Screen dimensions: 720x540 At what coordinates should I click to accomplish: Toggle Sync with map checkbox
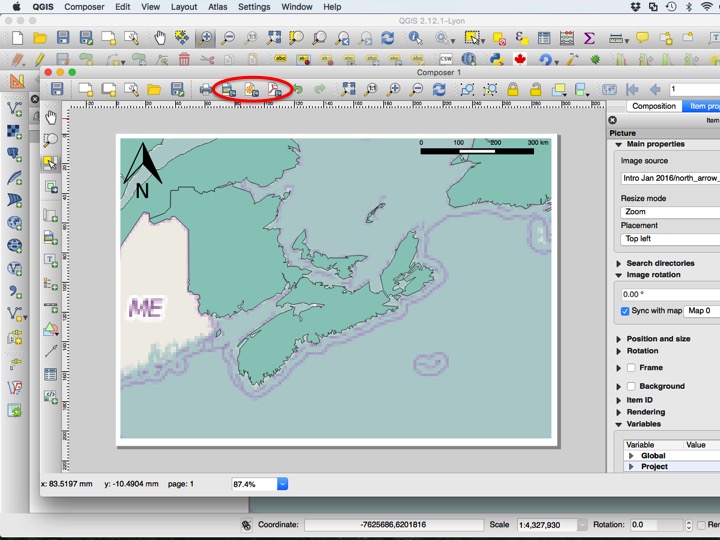625,311
